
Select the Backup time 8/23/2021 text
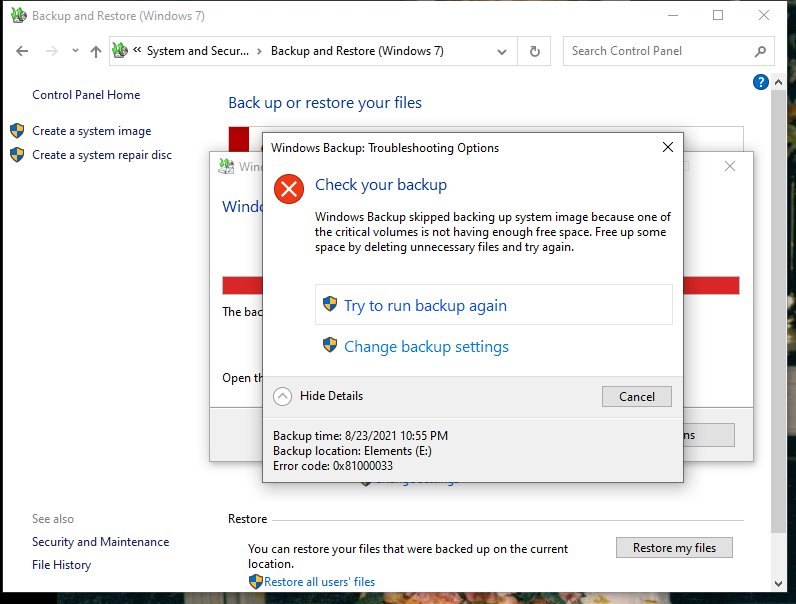[x=360, y=435]
